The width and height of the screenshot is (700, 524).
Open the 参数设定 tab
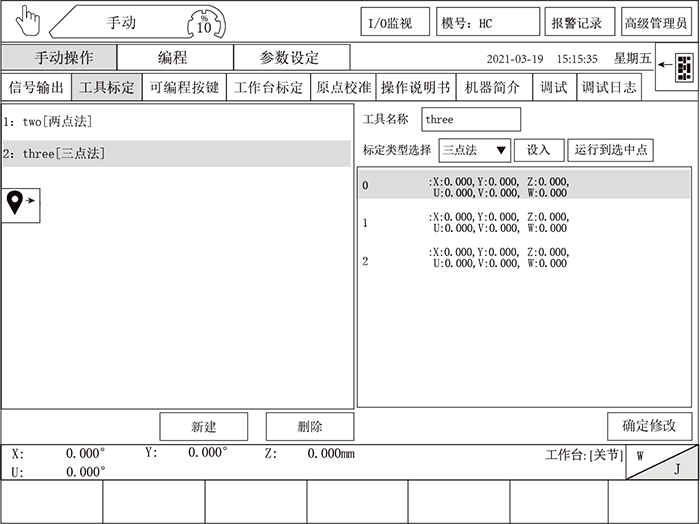(x=291, y=58)
